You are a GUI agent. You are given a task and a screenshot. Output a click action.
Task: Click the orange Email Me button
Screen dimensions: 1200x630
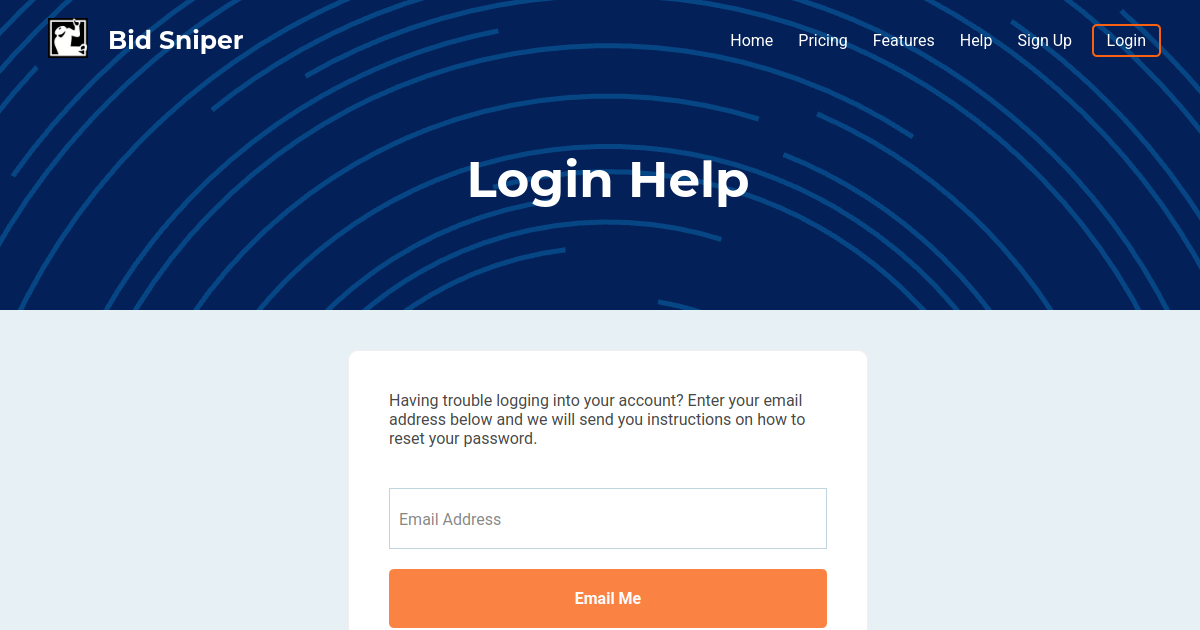pos(608,598)
